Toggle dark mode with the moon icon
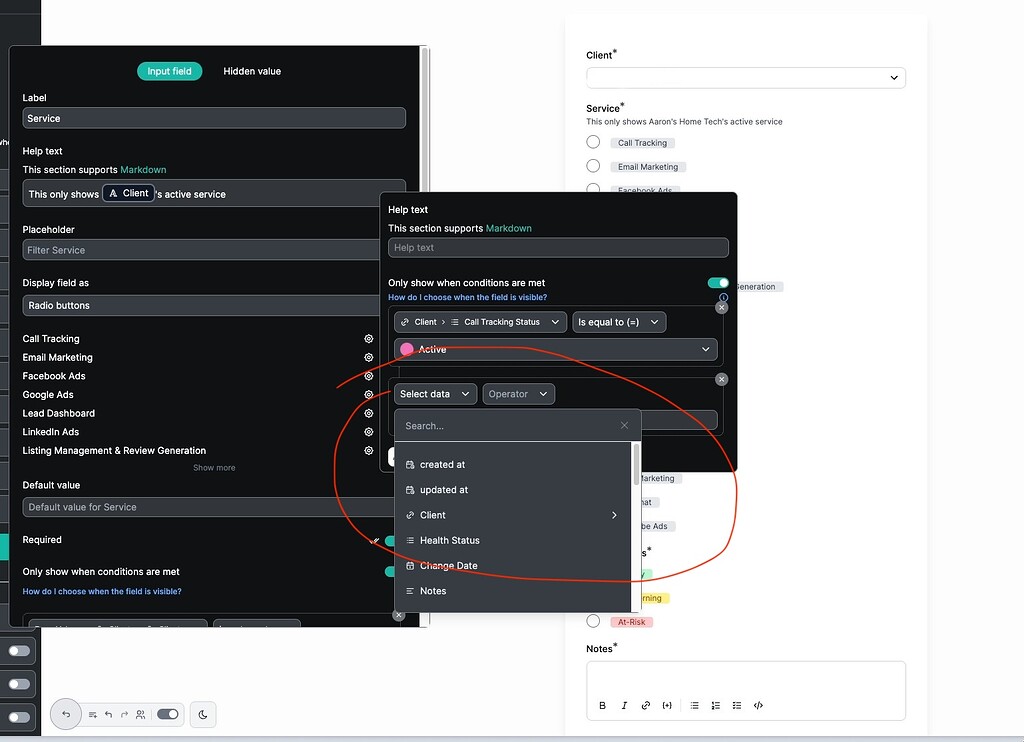Viewport: 1024px width, 742px height. point(203,714)
